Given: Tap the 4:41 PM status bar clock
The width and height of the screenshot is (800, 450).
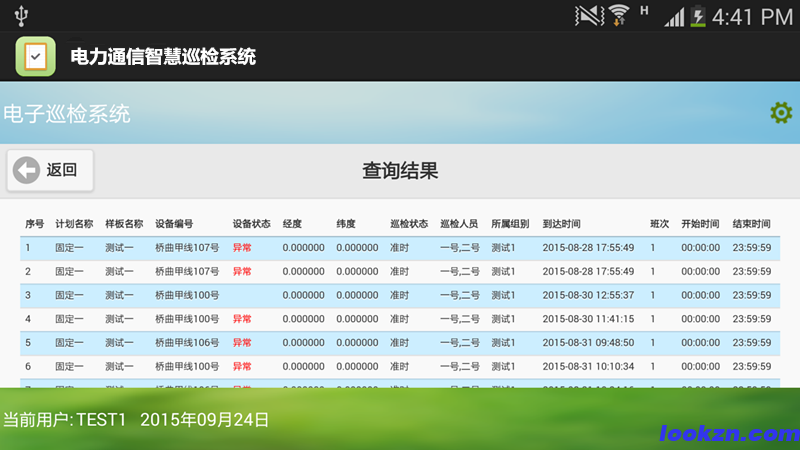Looking at the screenshot, I should pyautogui.click(x=751, y=16).
